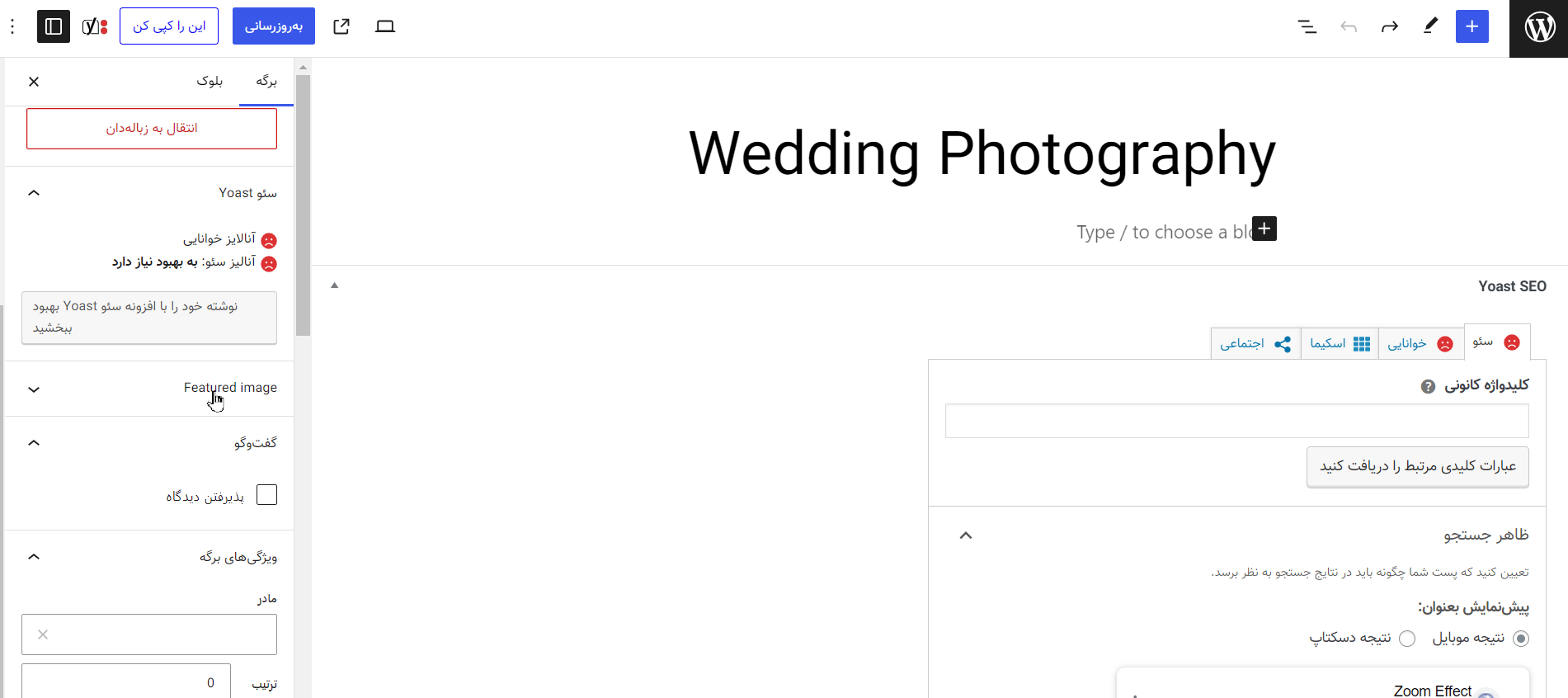This screenshot has height=698, width=1568.
Task: Click the انتقال به زباله‌دان button
Action: pos(152,129)
